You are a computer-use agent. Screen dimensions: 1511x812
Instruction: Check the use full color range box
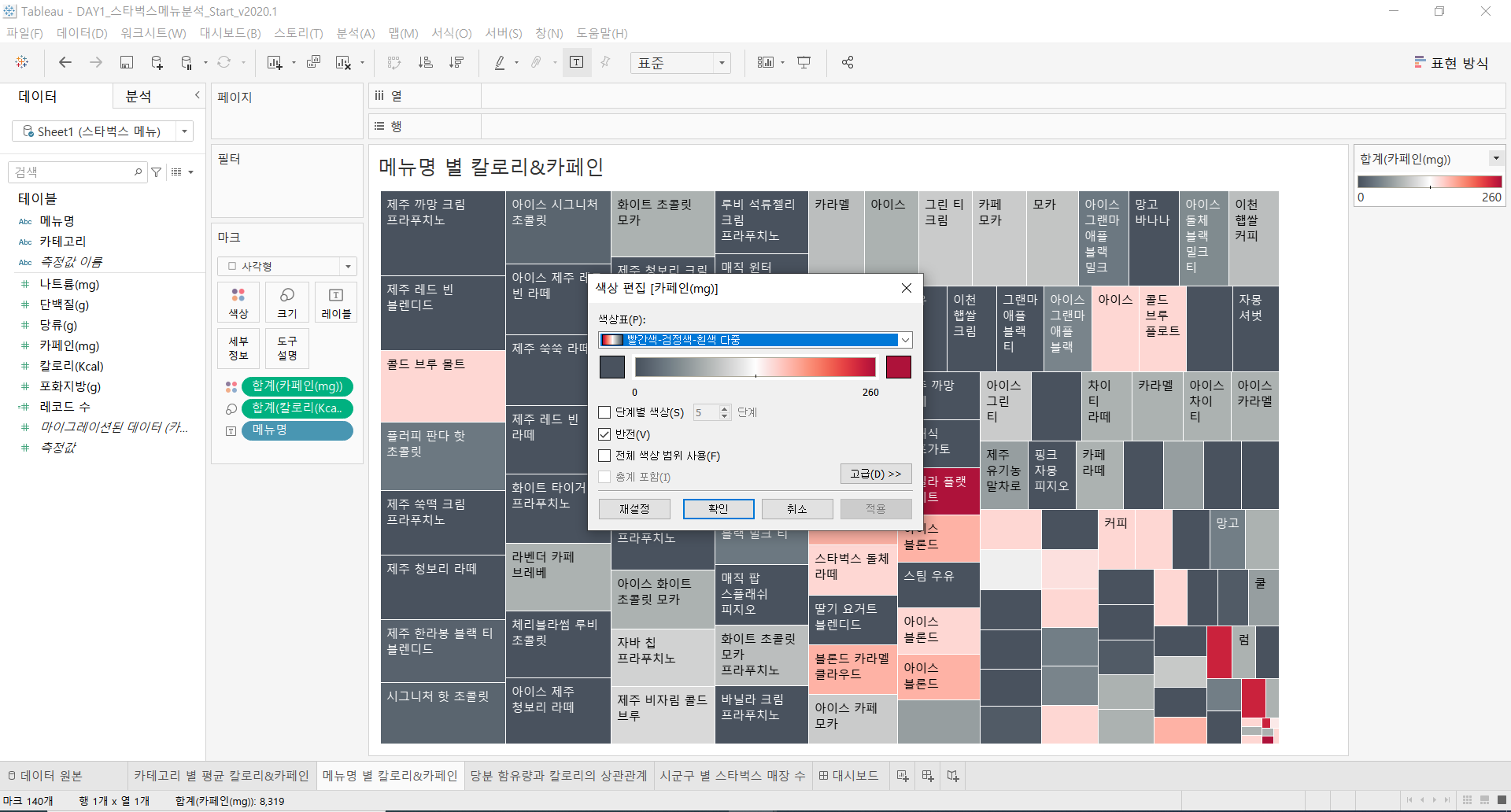tap(604, 456)
